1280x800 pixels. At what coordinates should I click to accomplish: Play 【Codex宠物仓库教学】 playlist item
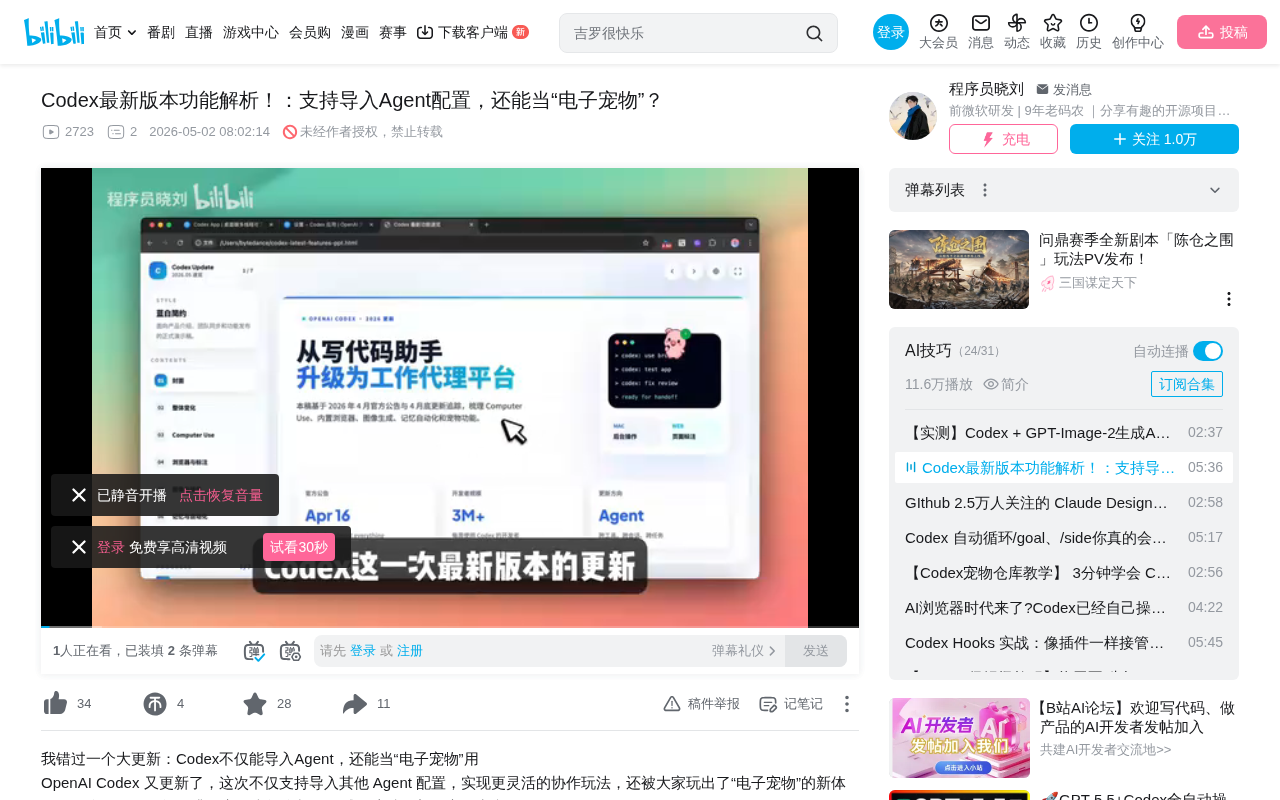tap(1064, 573)
